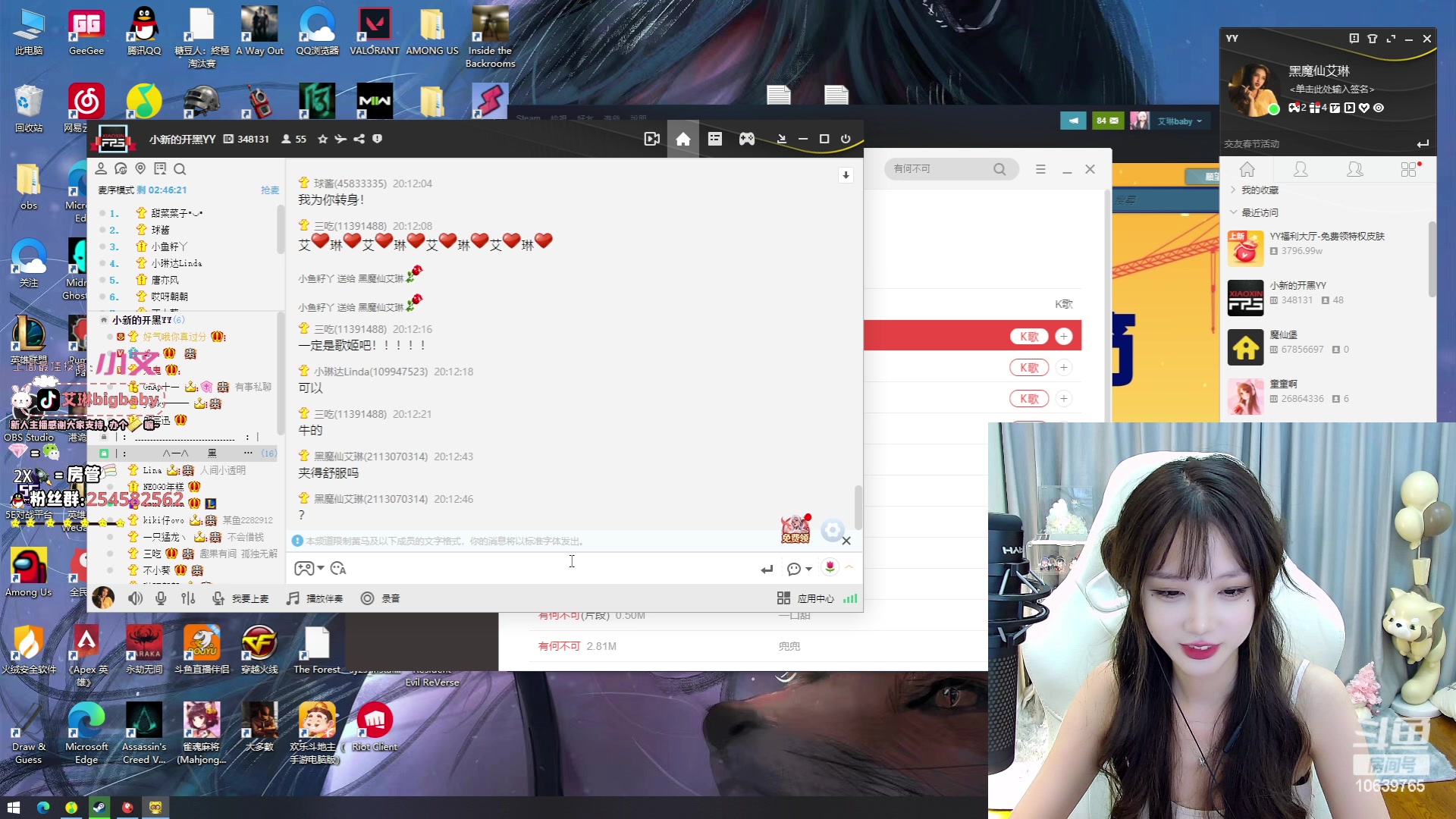Viewport: 1456px width, 819px height.
Task: Send a flower gift icon
Action: (x=830, y=566)
